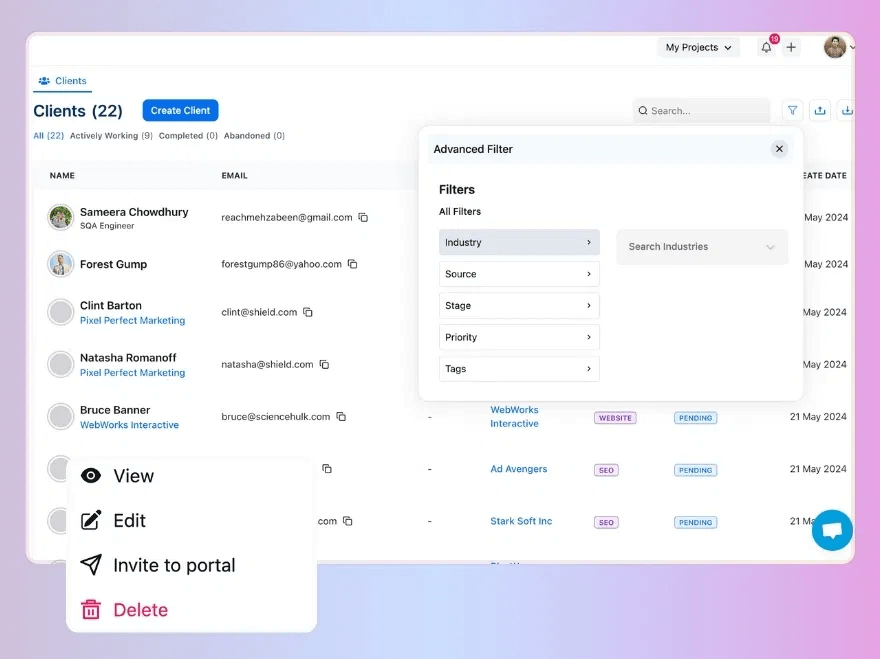
Task: Click the name Bruce Banner
Action: coord(115,410)
